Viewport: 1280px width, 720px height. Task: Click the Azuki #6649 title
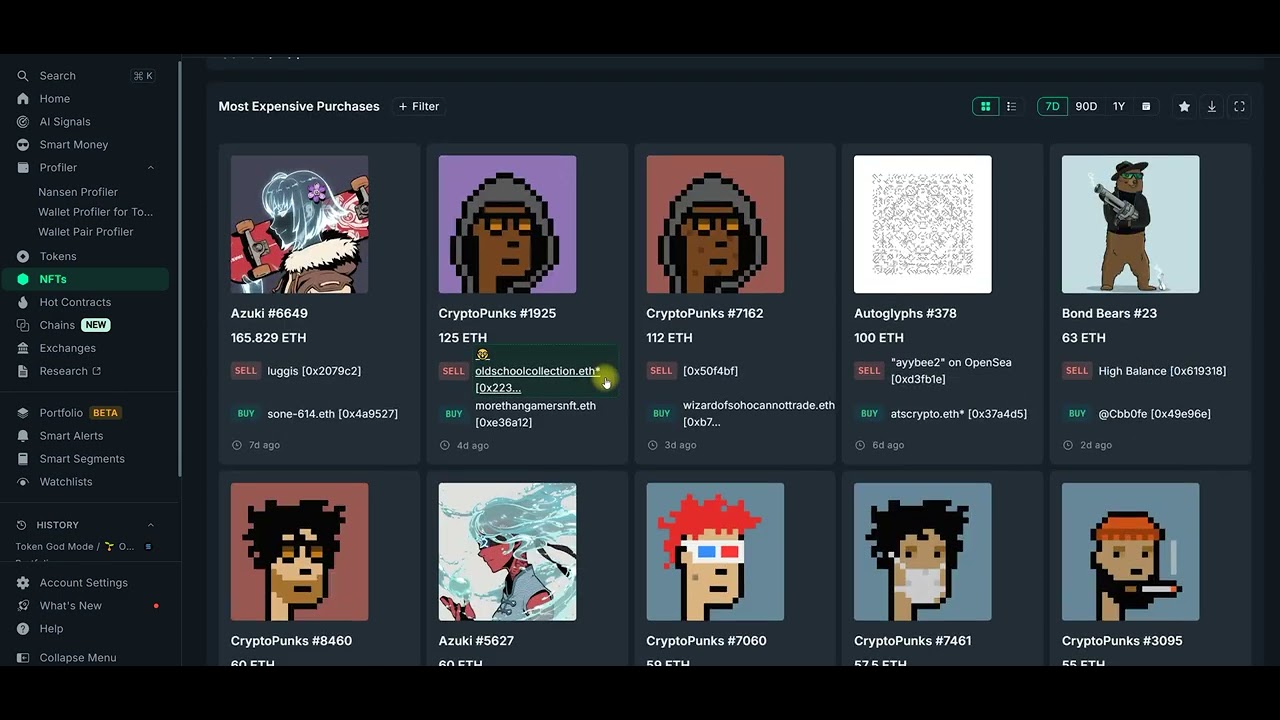point(269,313)
